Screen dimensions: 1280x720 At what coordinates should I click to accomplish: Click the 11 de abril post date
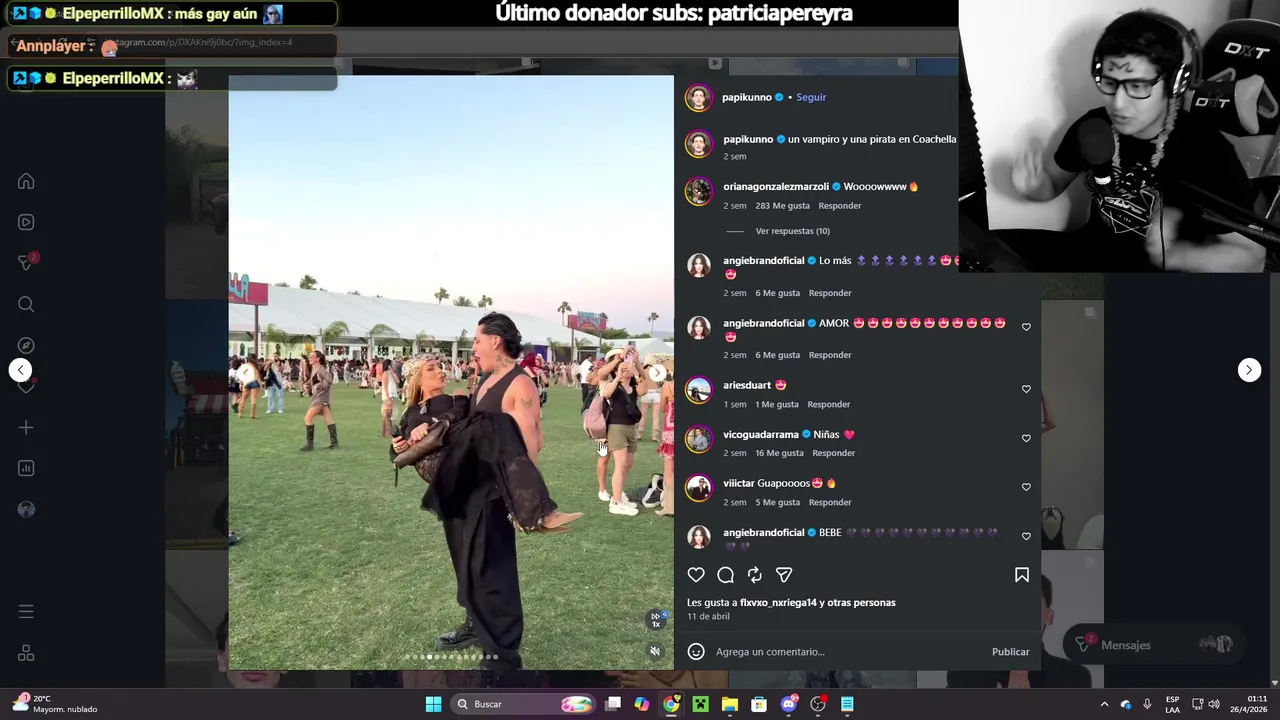(708, 617)
